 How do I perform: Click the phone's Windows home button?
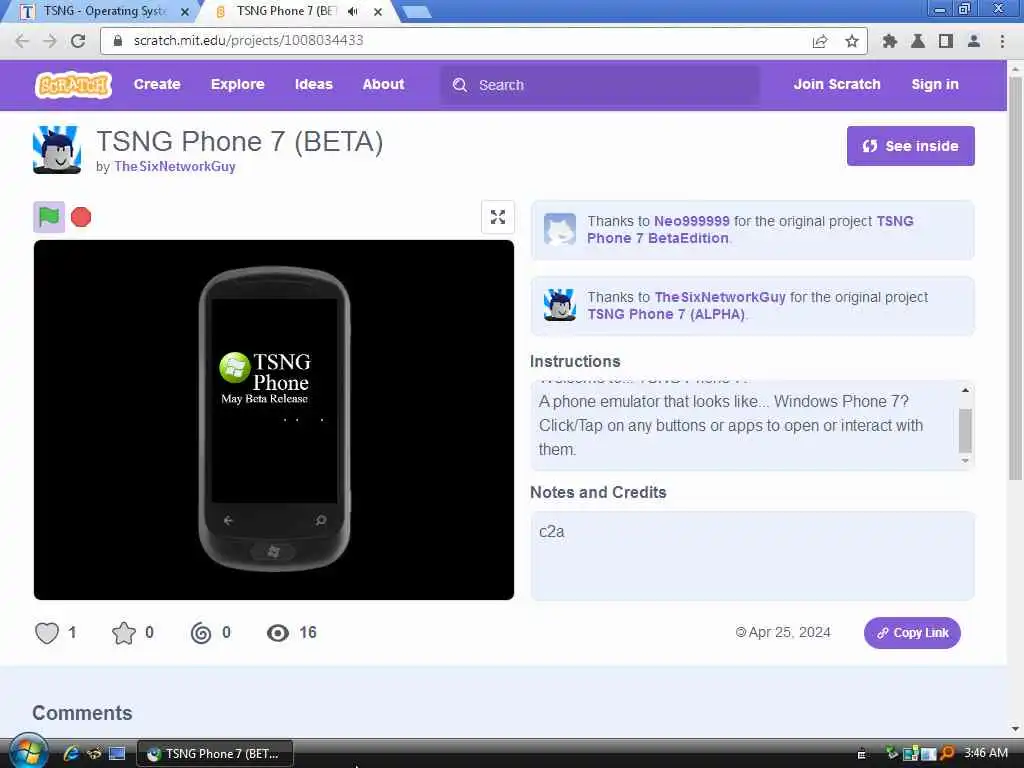[274, 552]
